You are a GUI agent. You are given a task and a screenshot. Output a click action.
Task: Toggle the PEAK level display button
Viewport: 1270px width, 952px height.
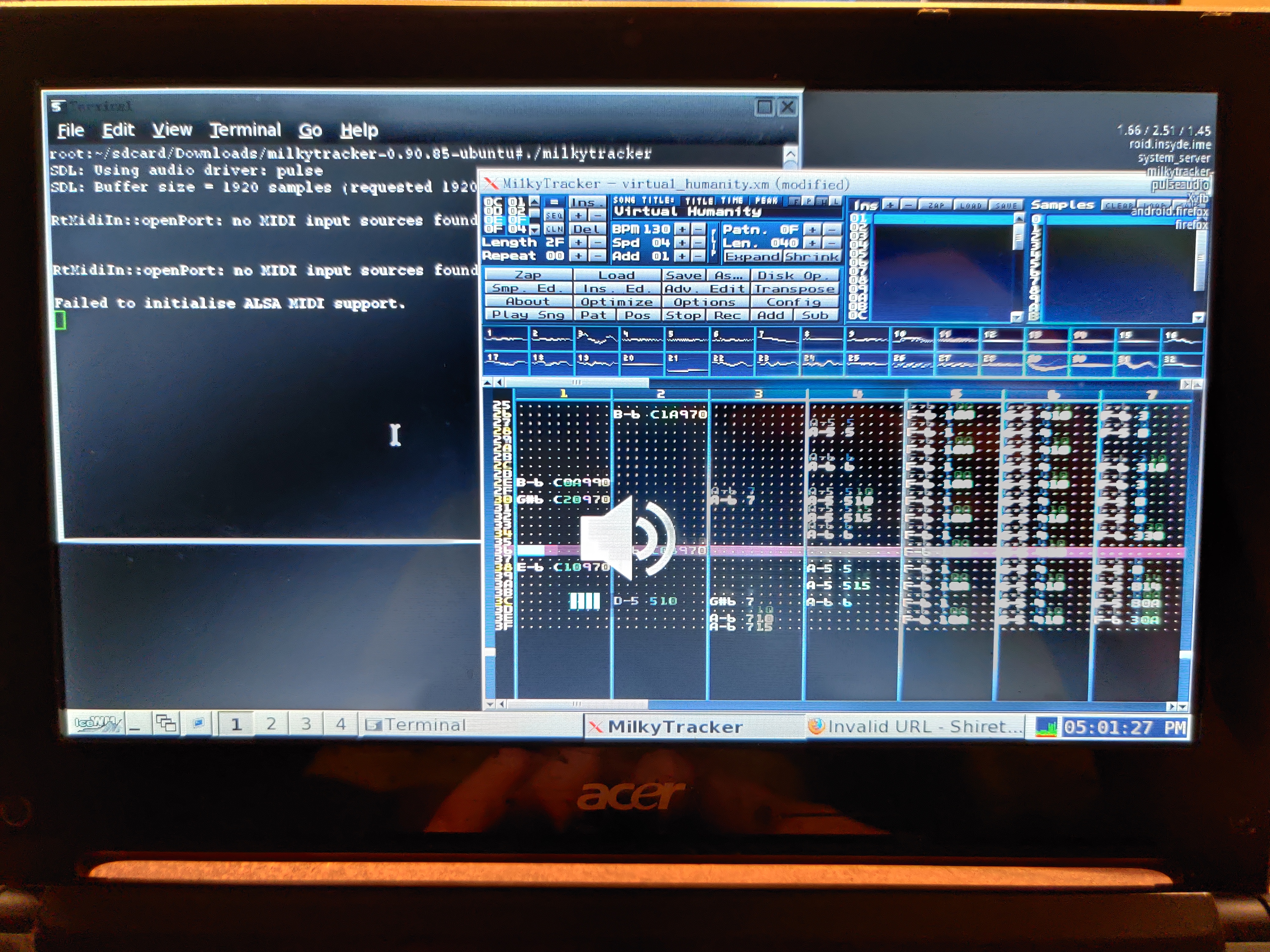click(766, 200)
